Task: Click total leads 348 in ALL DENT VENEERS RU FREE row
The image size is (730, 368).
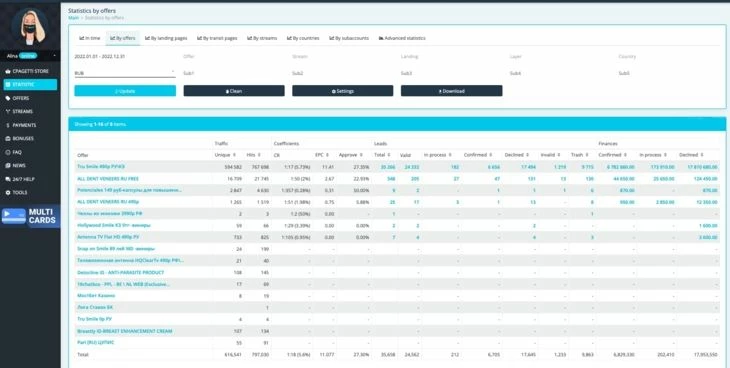Action: point(391,179)
